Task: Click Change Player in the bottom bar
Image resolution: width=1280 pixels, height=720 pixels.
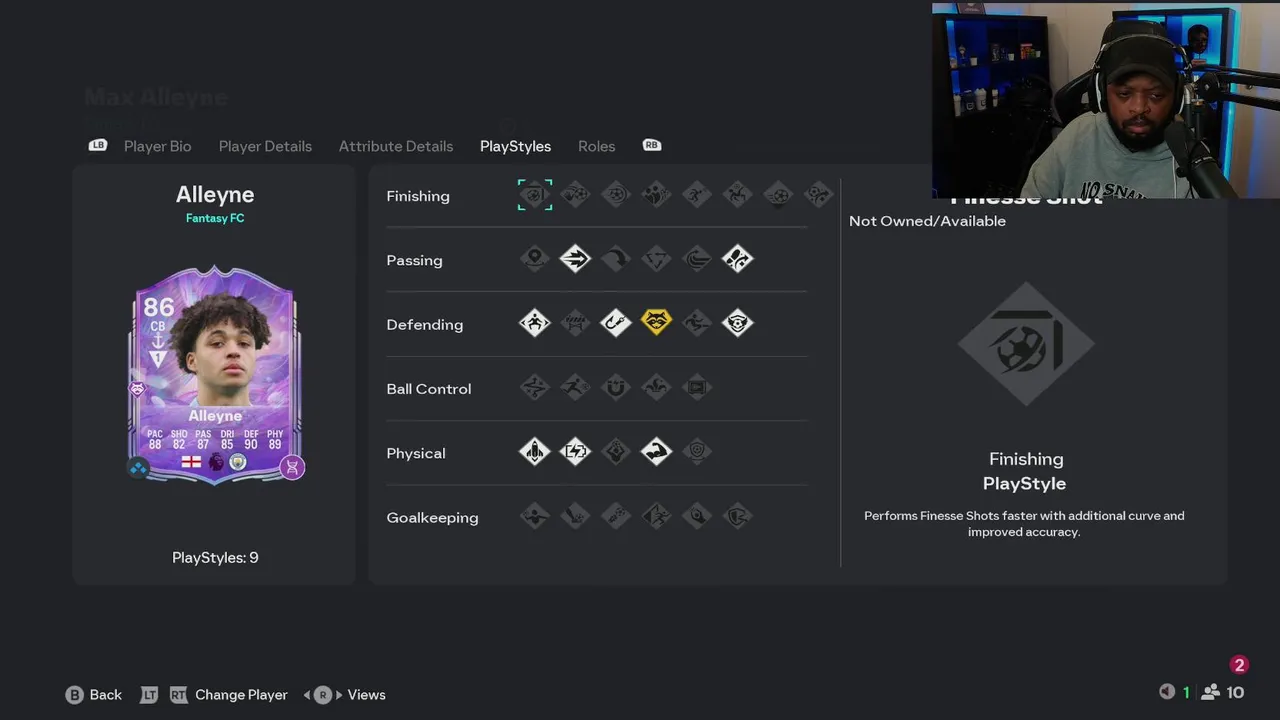Action: click(241, 694)
